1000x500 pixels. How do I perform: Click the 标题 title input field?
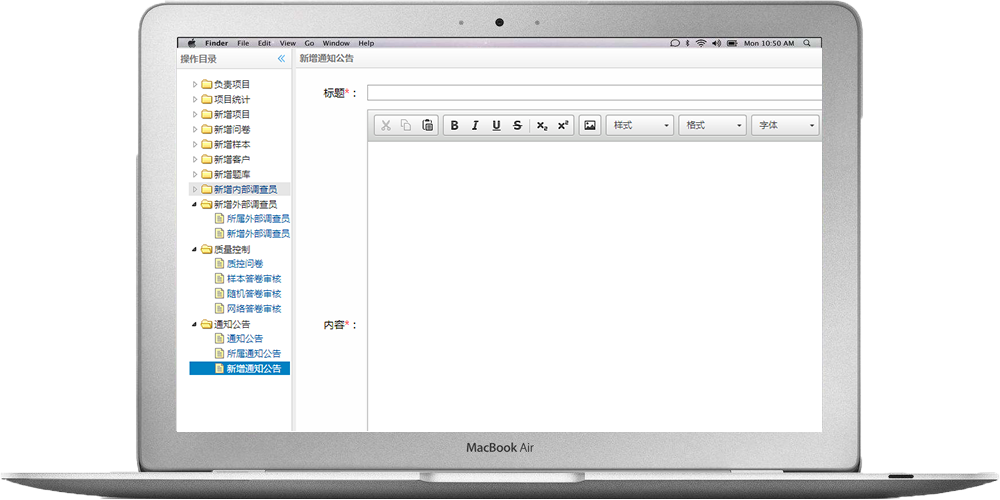tap(594, 93)
